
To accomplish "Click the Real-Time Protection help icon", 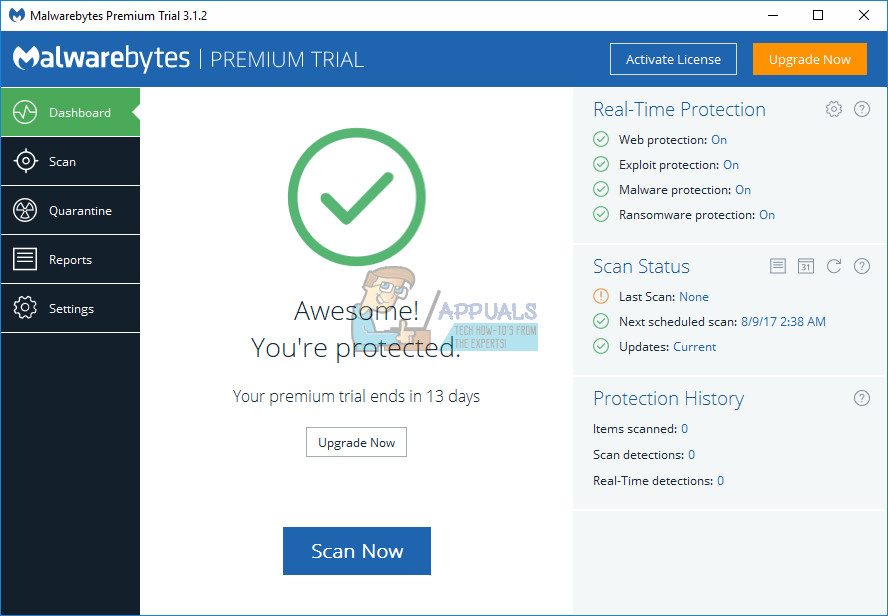I will (861, 109).
